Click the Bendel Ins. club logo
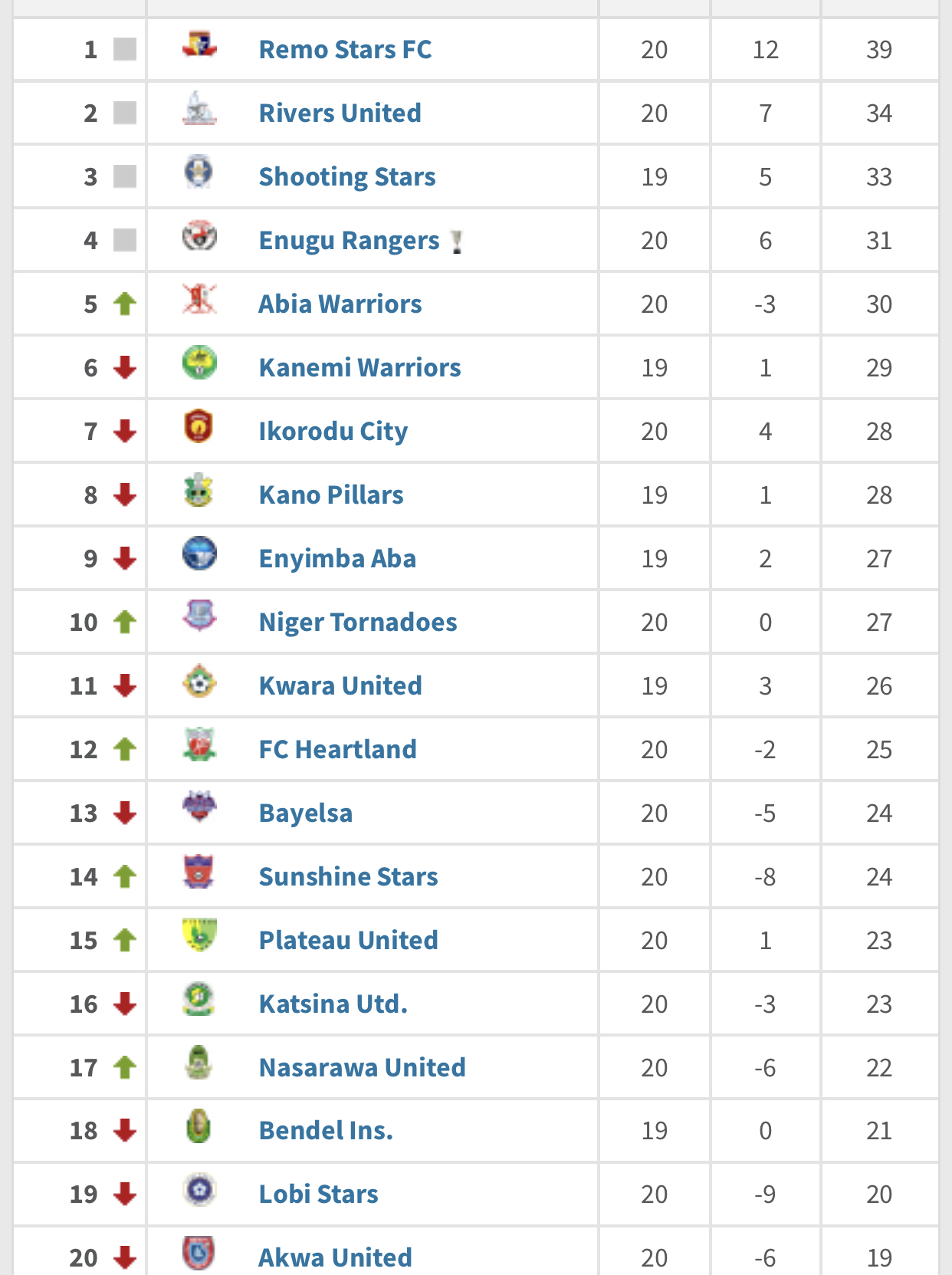 (x=199, y=1126)
